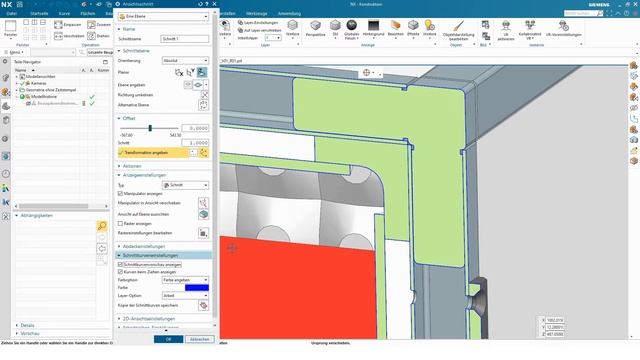
Task: Click the Offset slider handle
Action: point(150,128)
